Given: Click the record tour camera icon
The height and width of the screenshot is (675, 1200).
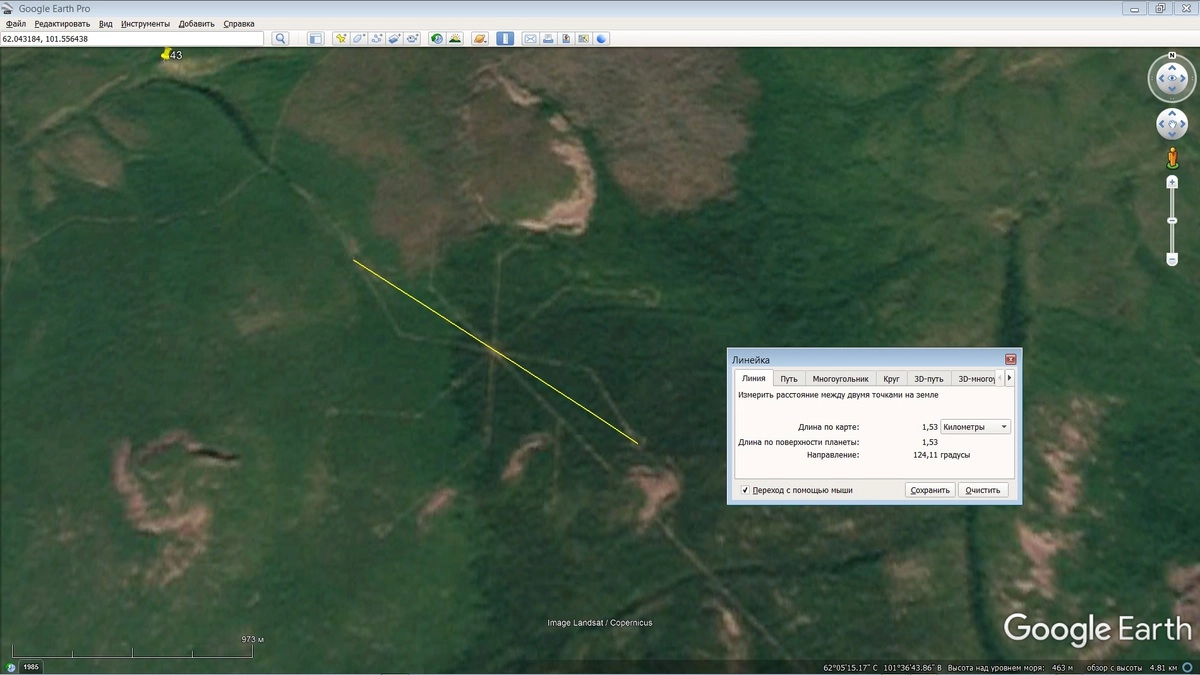Looking at the screenshot, I should [x=413, y=39].
